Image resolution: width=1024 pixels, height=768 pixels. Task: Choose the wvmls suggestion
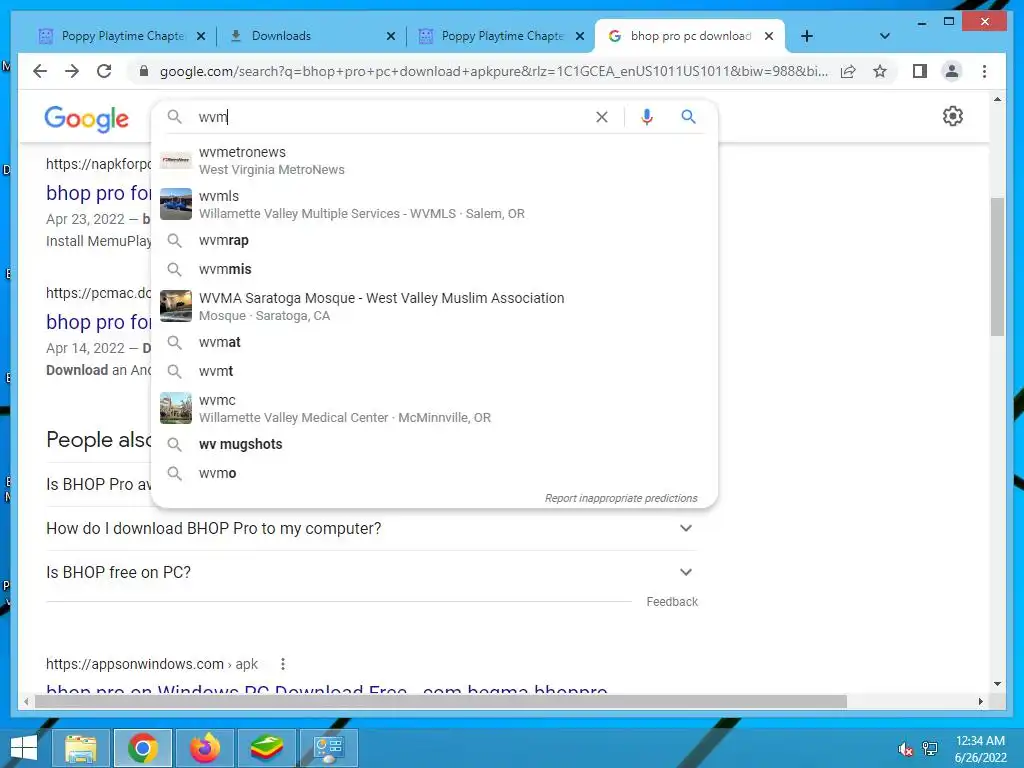tap(434, 204)
